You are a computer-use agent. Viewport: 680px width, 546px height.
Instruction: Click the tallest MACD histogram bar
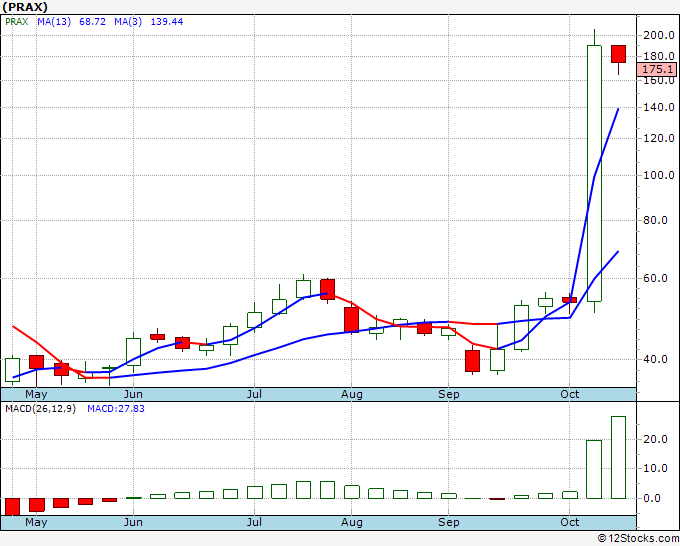(x=618, y=457)
